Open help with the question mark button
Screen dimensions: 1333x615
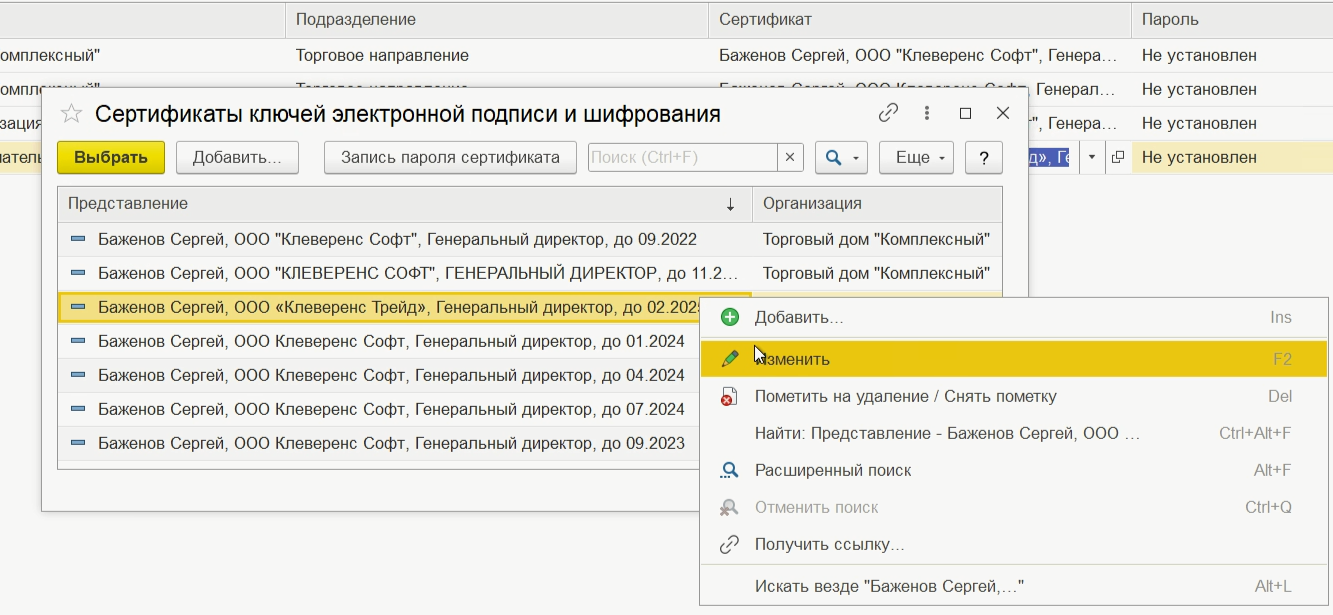pos(984,158)
